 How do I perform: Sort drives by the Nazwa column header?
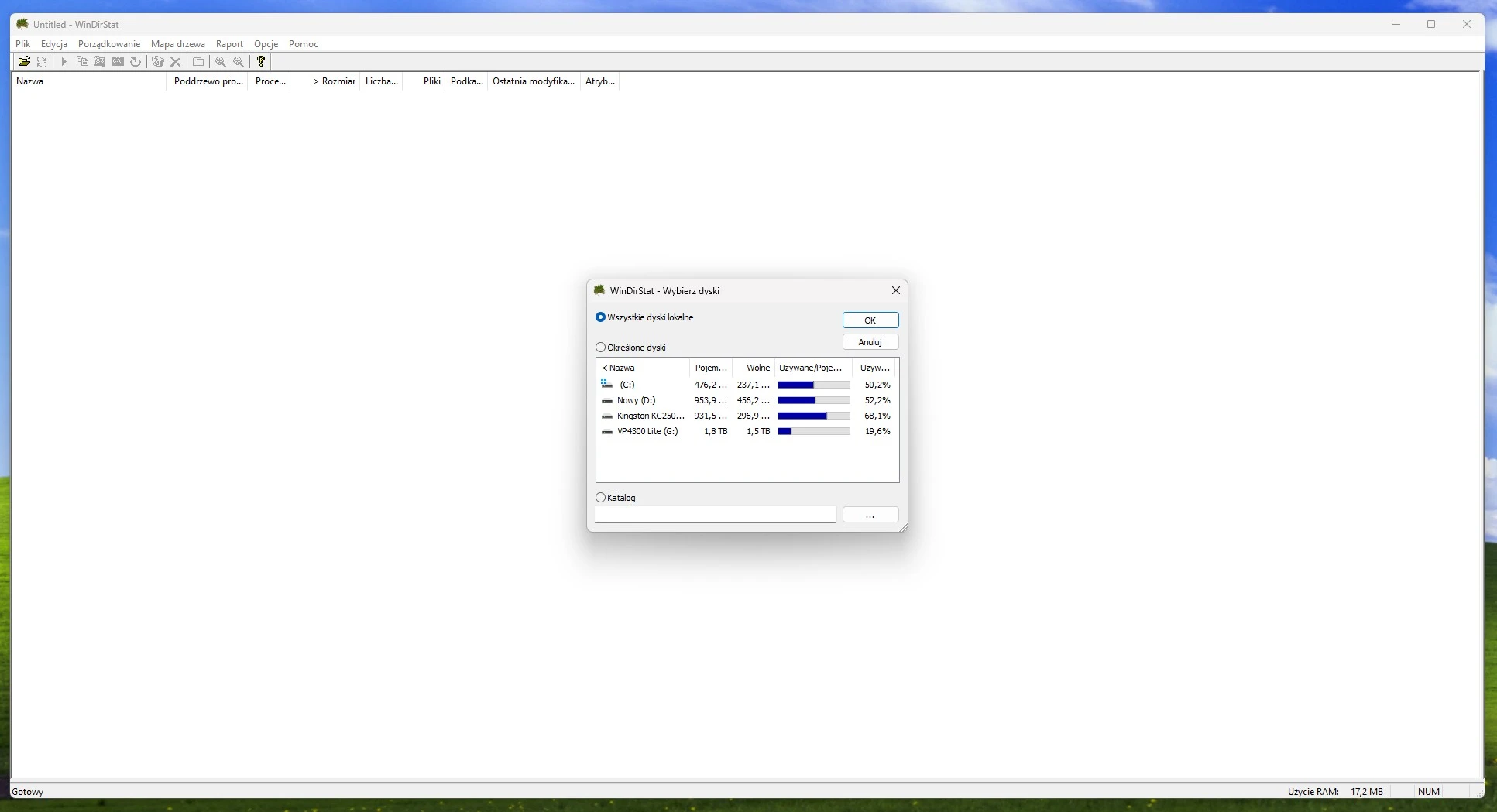(621, 368)
